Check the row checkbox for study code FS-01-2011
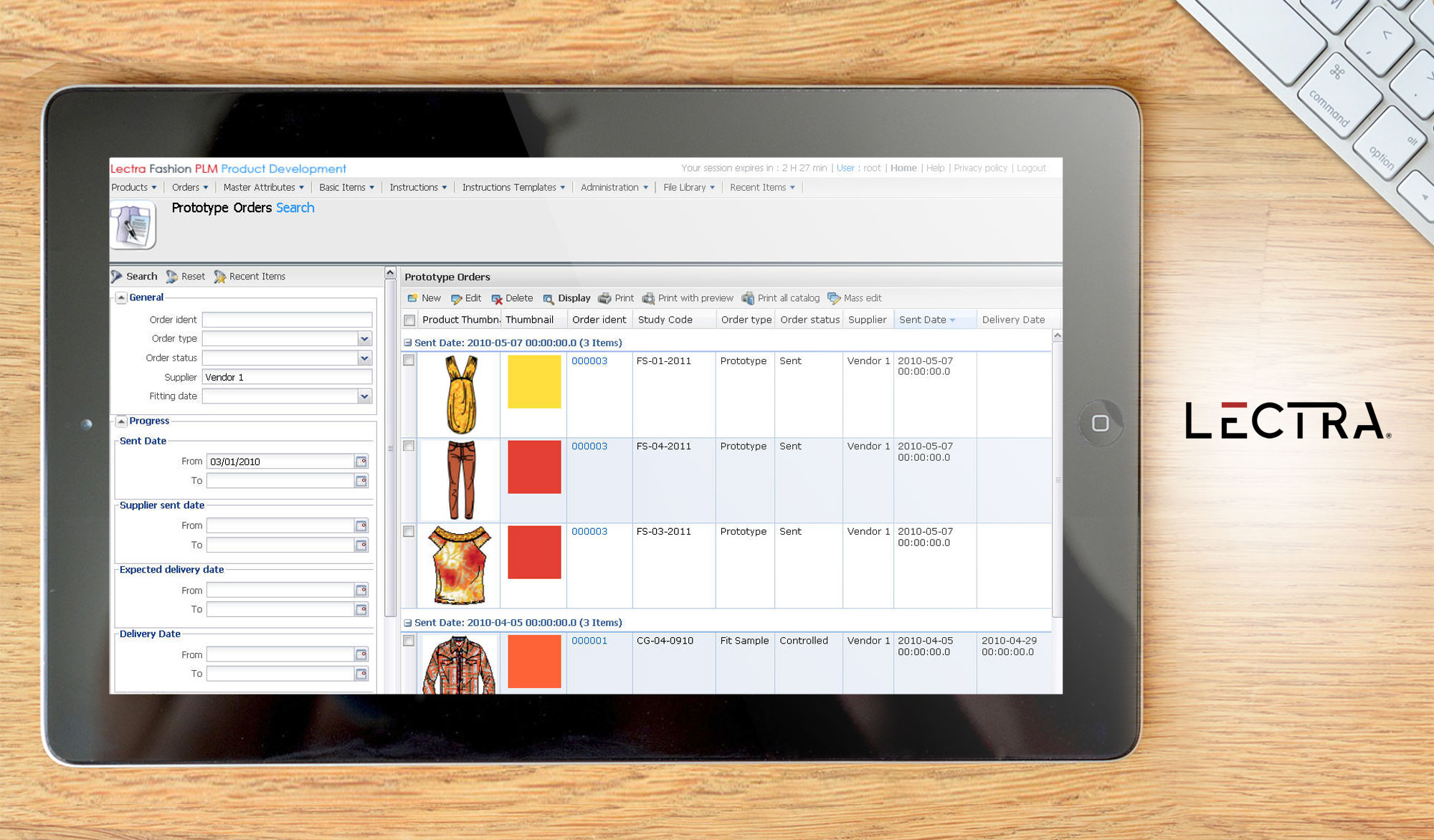This screenshot has height=840, width=1434. click(x=409, y=361)
